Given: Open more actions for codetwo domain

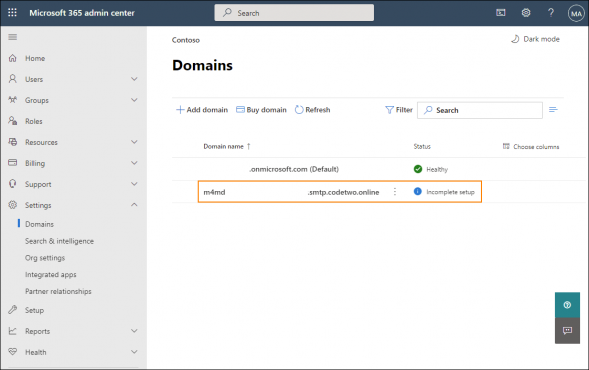Looking at the screenshot, I should pos(394,192).
